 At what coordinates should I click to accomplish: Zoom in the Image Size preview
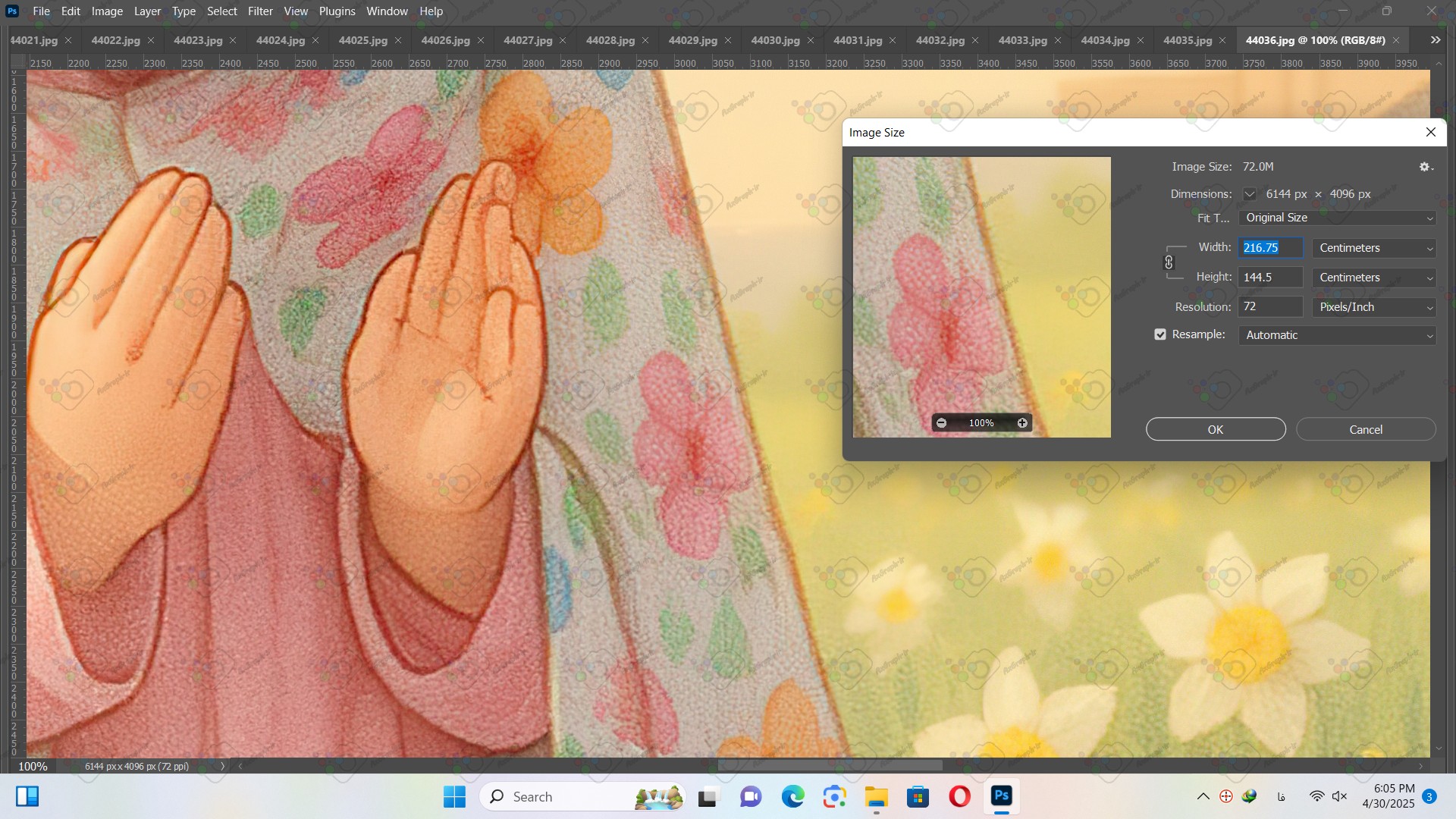click(1022, 423)
